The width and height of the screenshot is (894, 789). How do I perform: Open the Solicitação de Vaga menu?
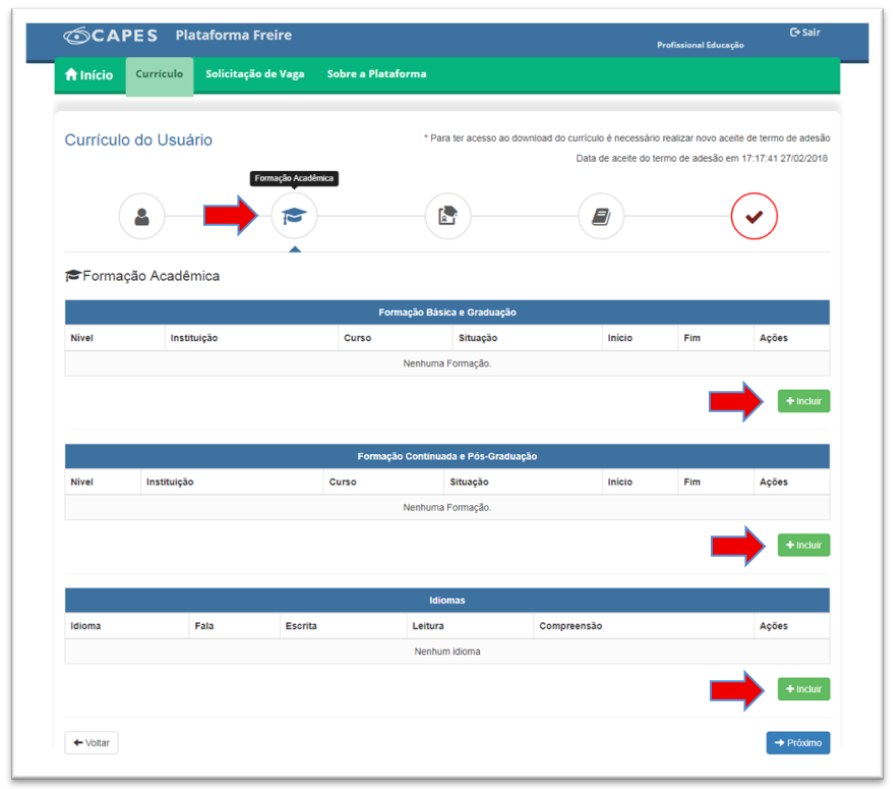pyautogui.click(x=255, y=74)
